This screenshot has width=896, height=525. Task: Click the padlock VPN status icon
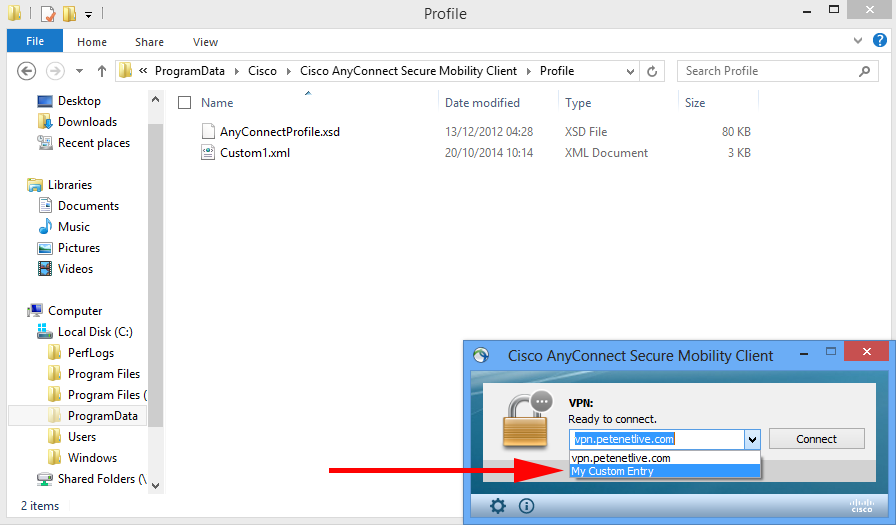coord(527,420)
